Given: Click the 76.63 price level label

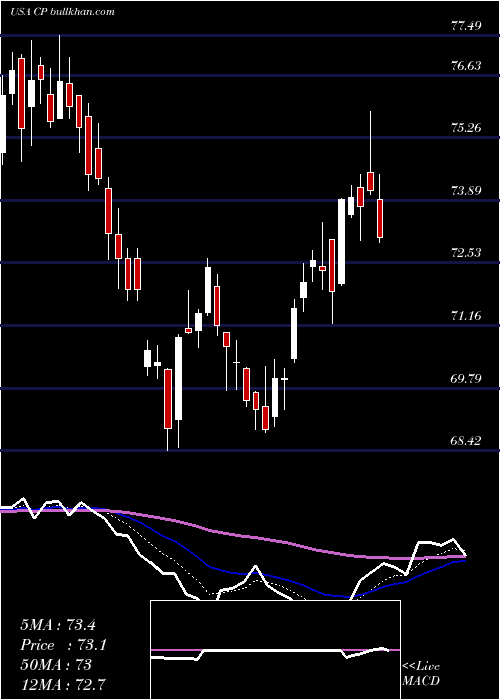Looking at the screenshot, I should (466, 66).
